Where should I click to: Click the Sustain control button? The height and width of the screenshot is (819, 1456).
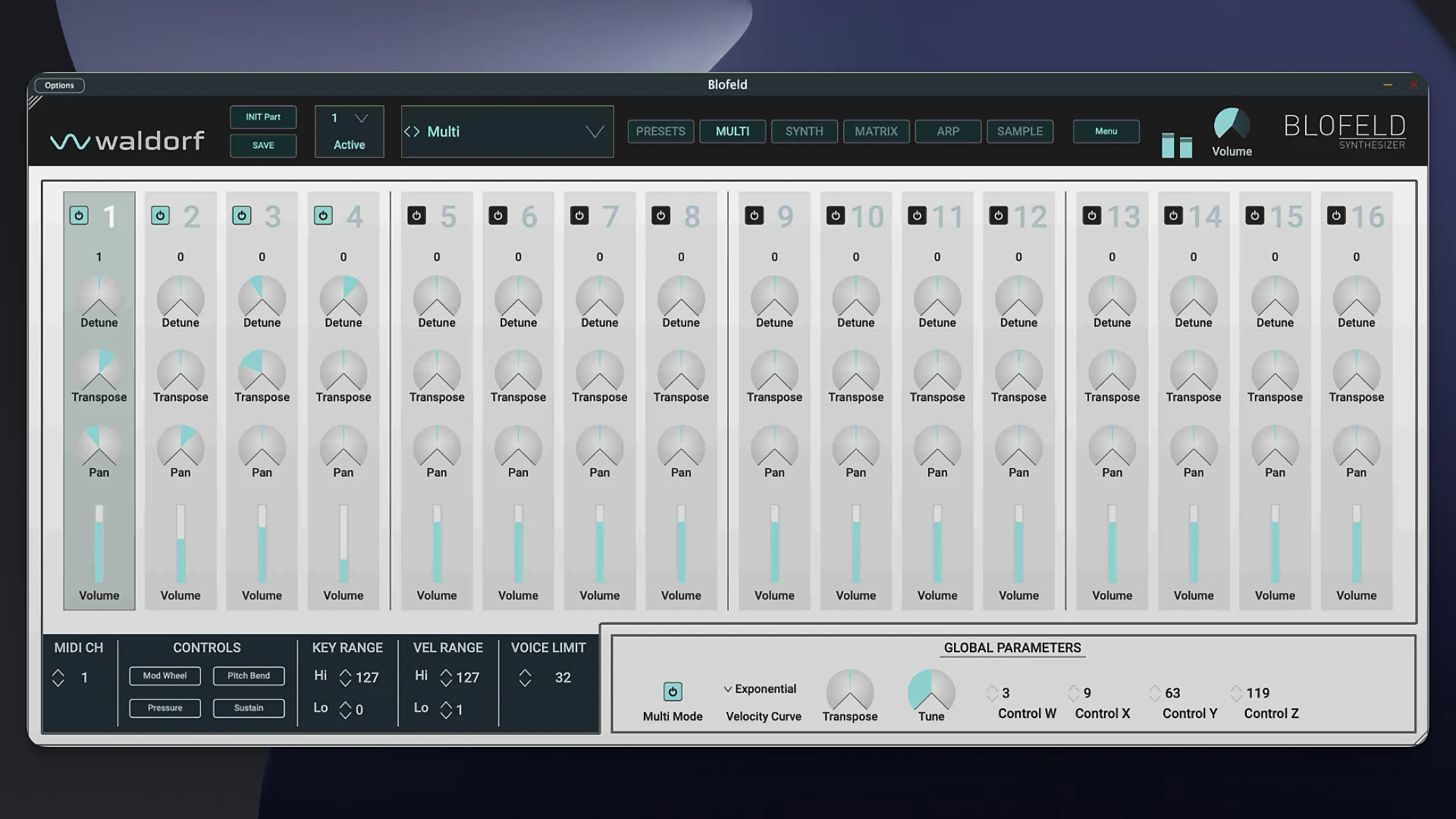click(x=249, y=708)
